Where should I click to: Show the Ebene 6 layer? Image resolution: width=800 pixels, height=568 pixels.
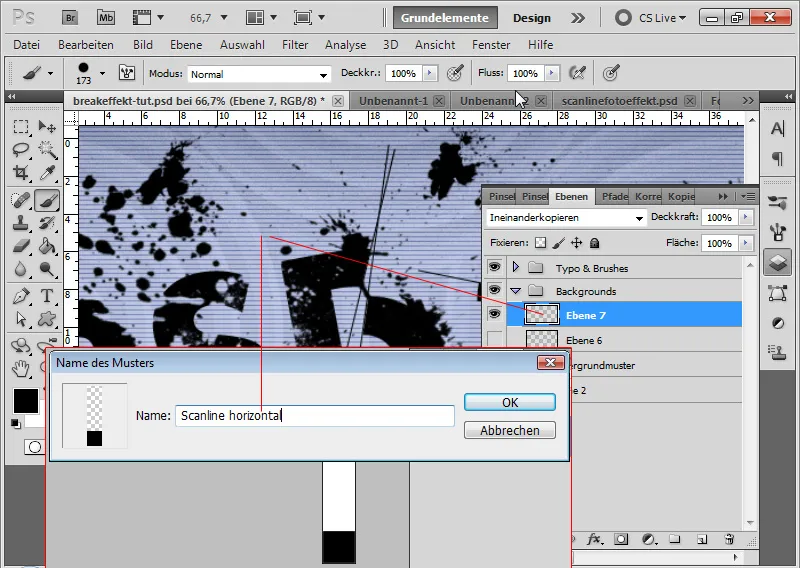(494, 339)
